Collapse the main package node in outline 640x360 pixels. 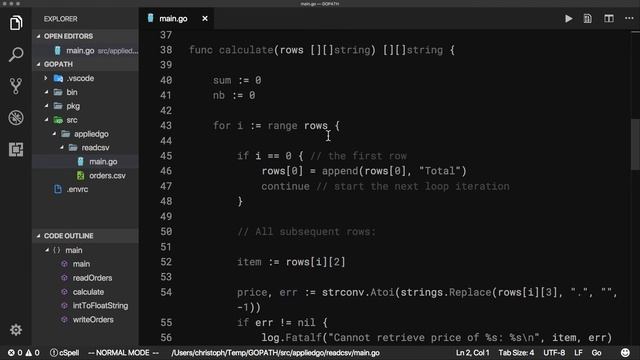(x=47, y=250)
